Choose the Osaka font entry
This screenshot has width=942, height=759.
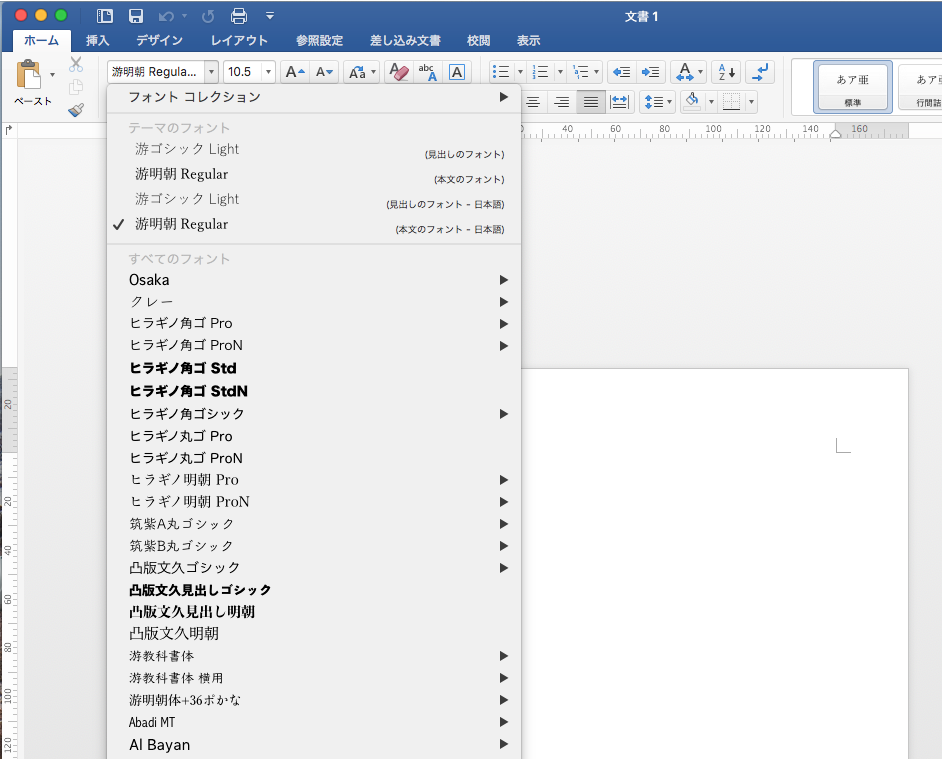tap(314, 280)
